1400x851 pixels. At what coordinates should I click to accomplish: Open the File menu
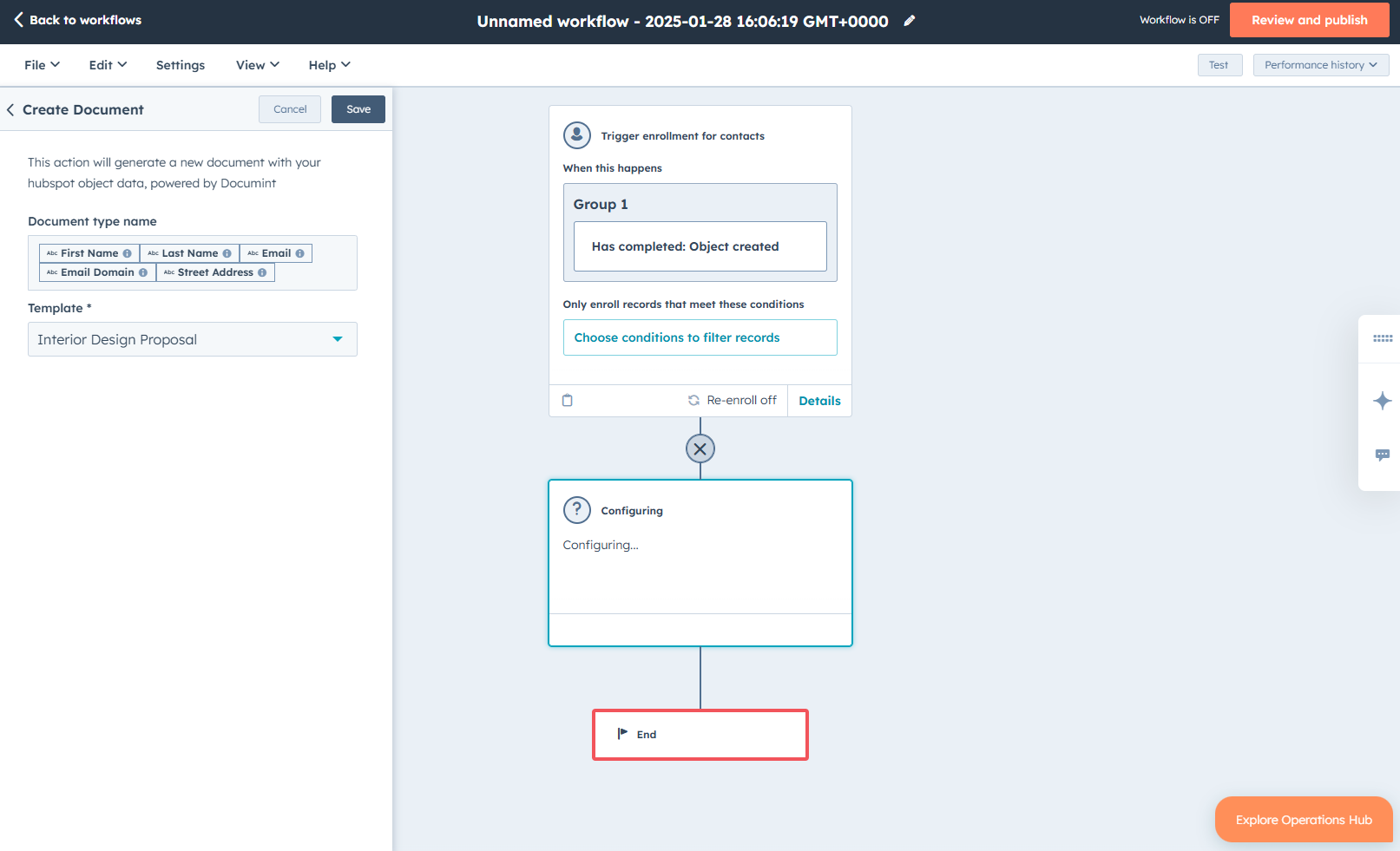[42, 65]
